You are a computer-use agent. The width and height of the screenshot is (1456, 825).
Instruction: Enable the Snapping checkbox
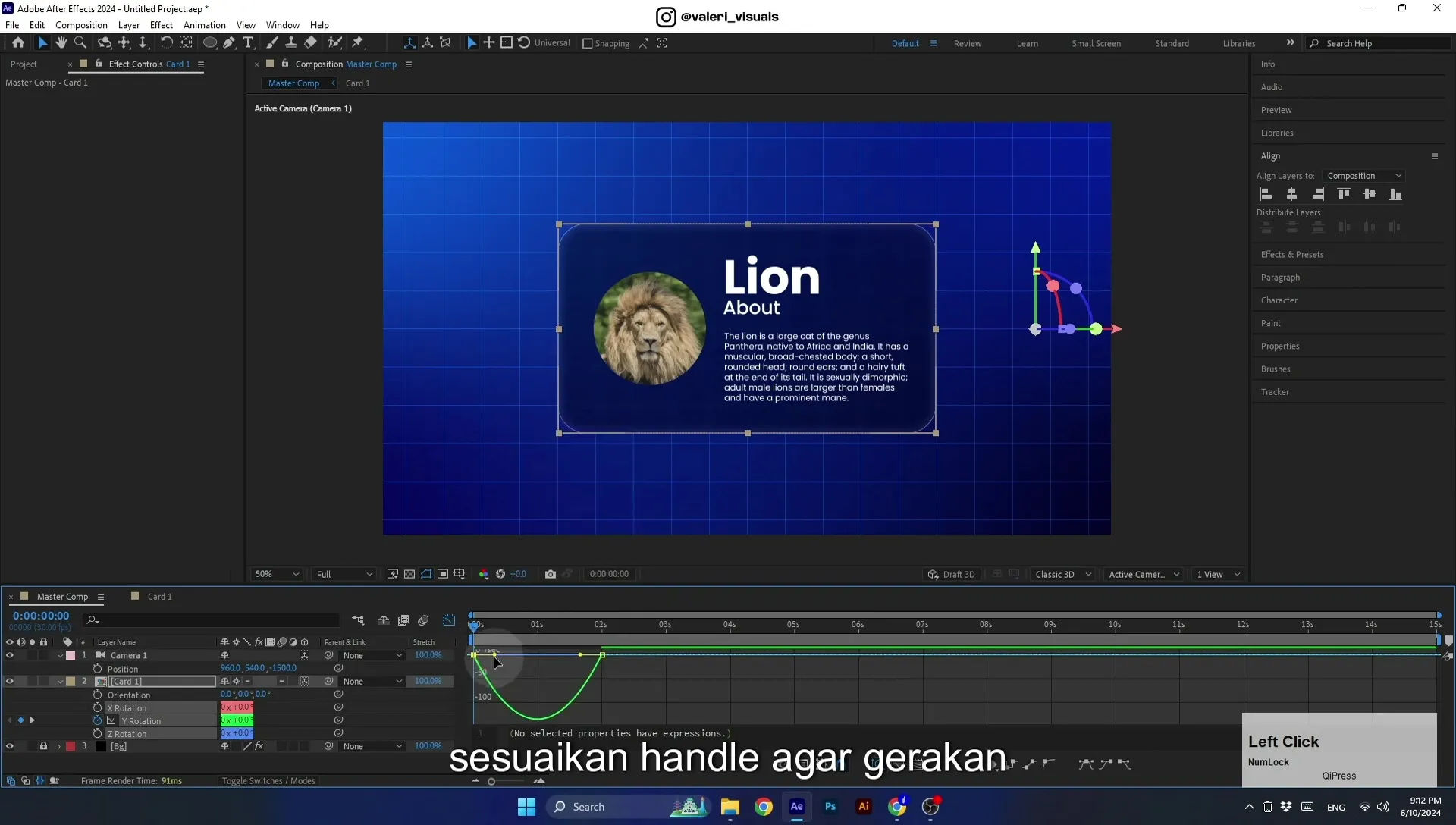(x=587, y=43)
